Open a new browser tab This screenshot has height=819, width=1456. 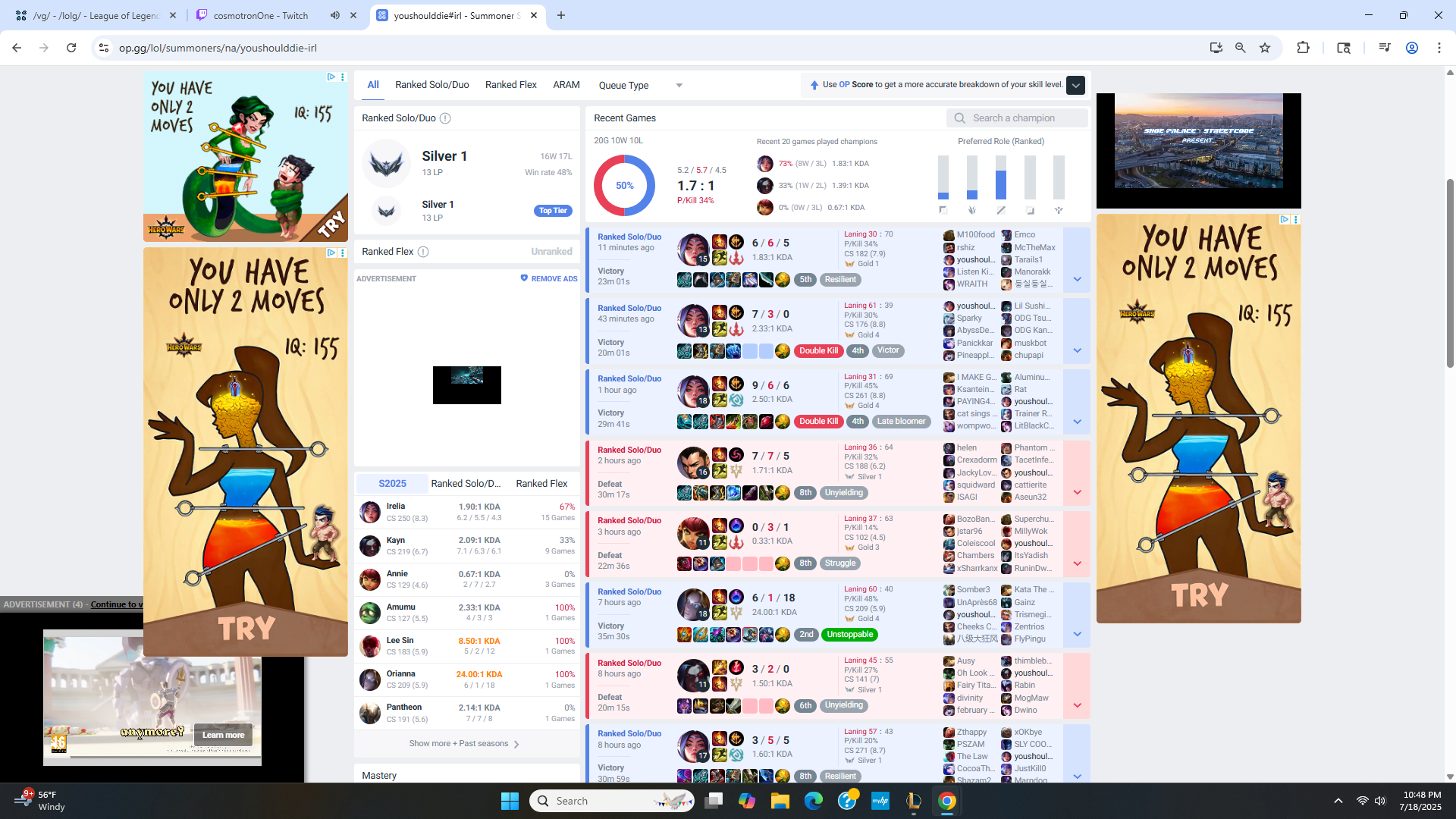tap(561, 15)
